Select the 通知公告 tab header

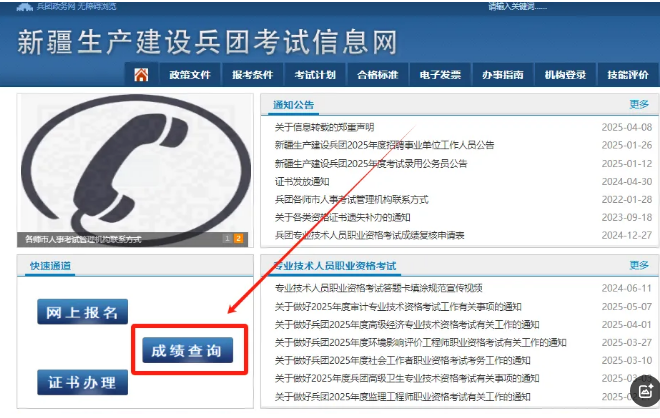click(293, 105)
